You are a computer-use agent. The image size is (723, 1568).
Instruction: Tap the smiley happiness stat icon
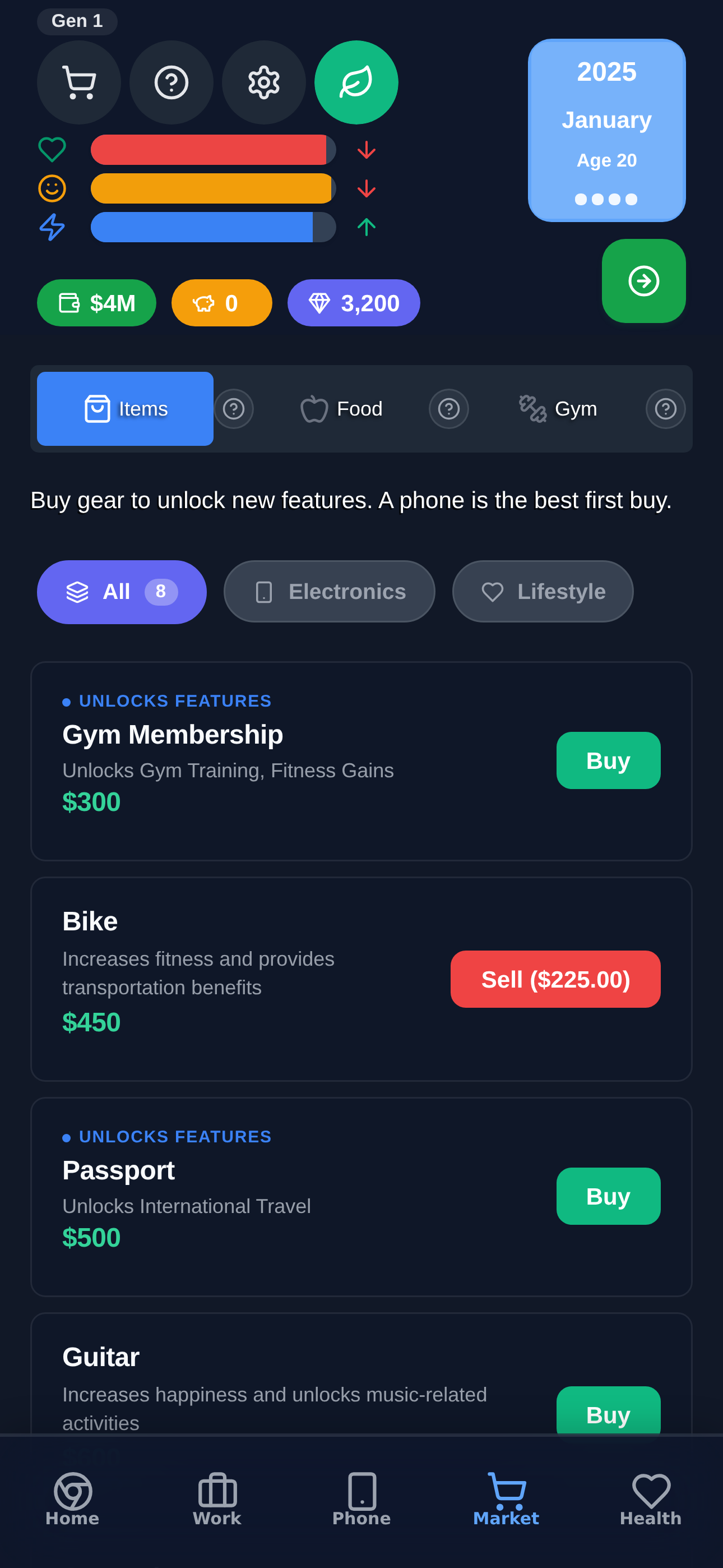coord(52,188)
